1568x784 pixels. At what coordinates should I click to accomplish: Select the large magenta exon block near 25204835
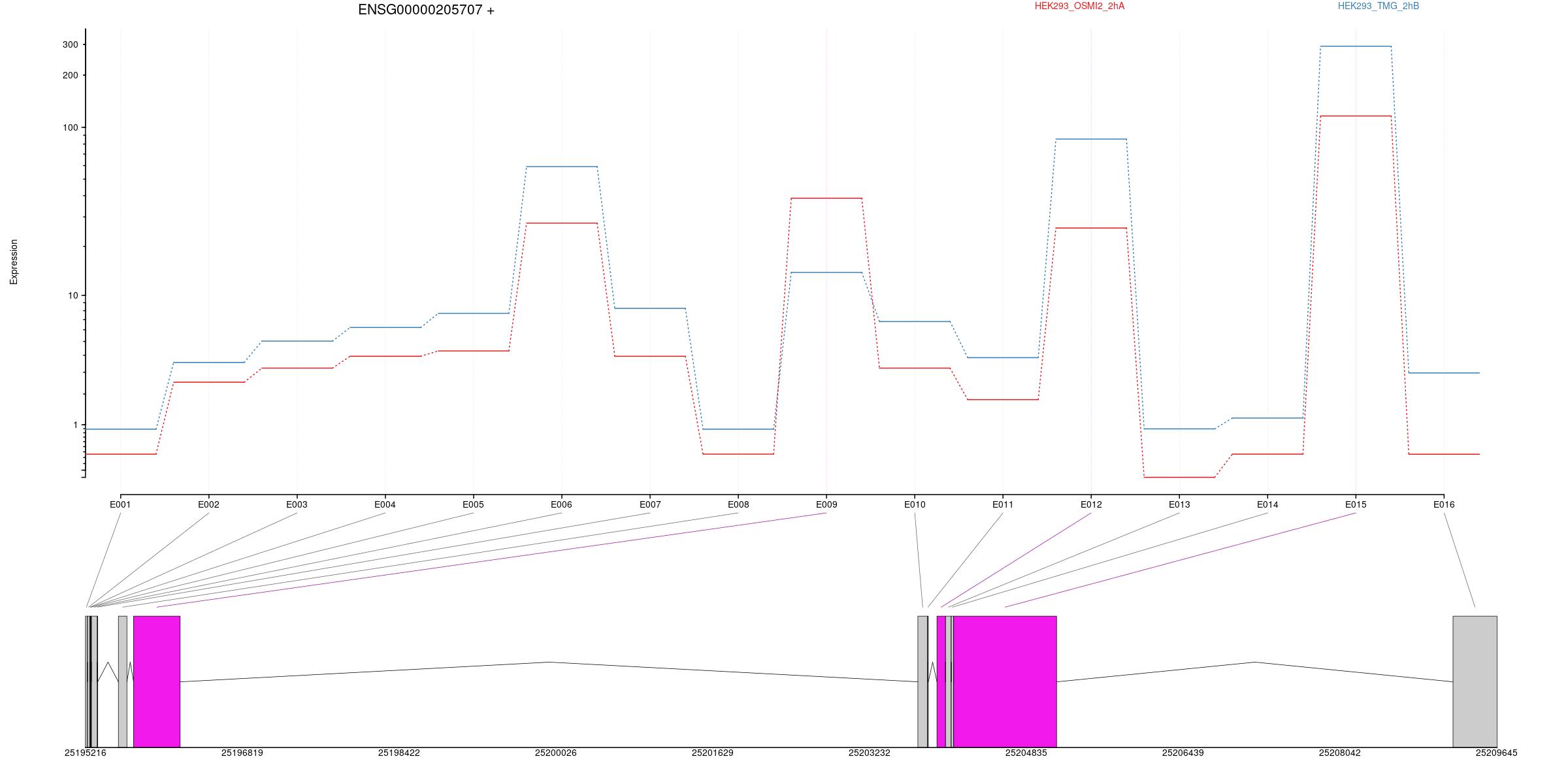[1005, 681]
